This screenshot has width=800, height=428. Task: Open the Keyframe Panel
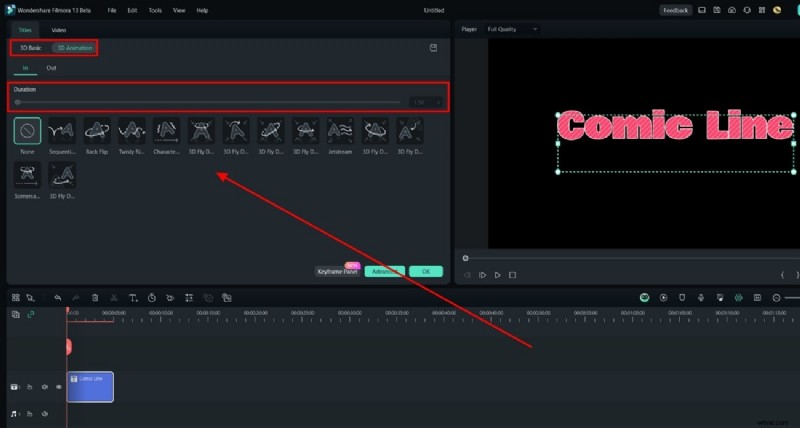[x=337, y=271]
